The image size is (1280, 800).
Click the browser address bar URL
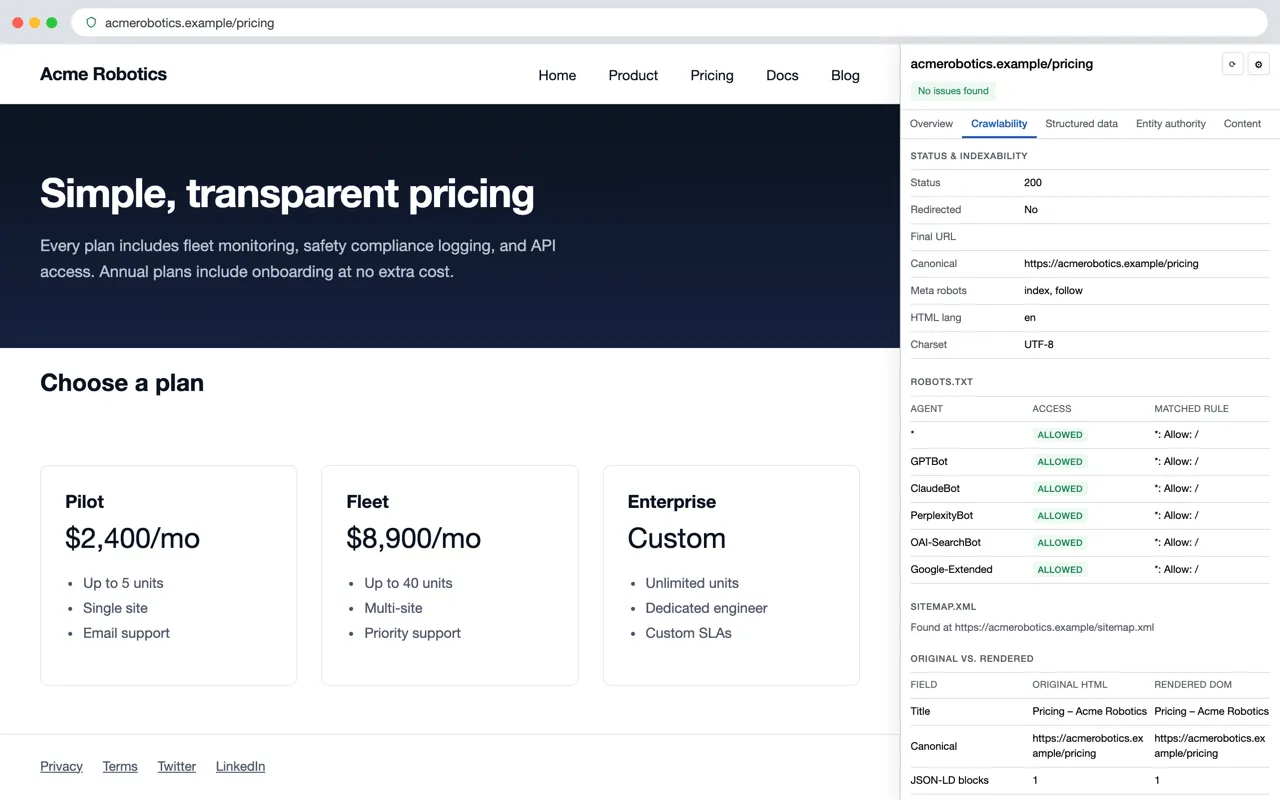pos(189,22)
